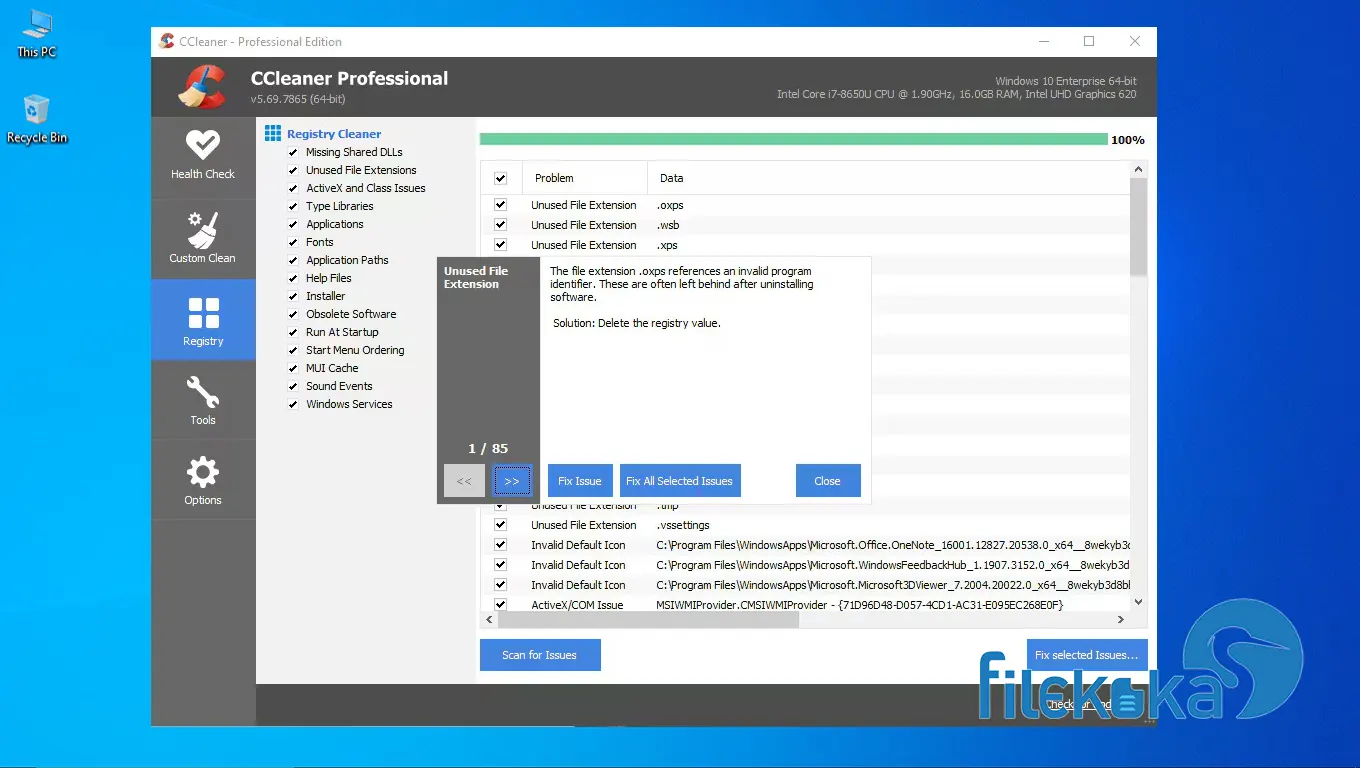Select the MSIWMIProvider data entry
Screen dimensions: 1360x768
859,605
